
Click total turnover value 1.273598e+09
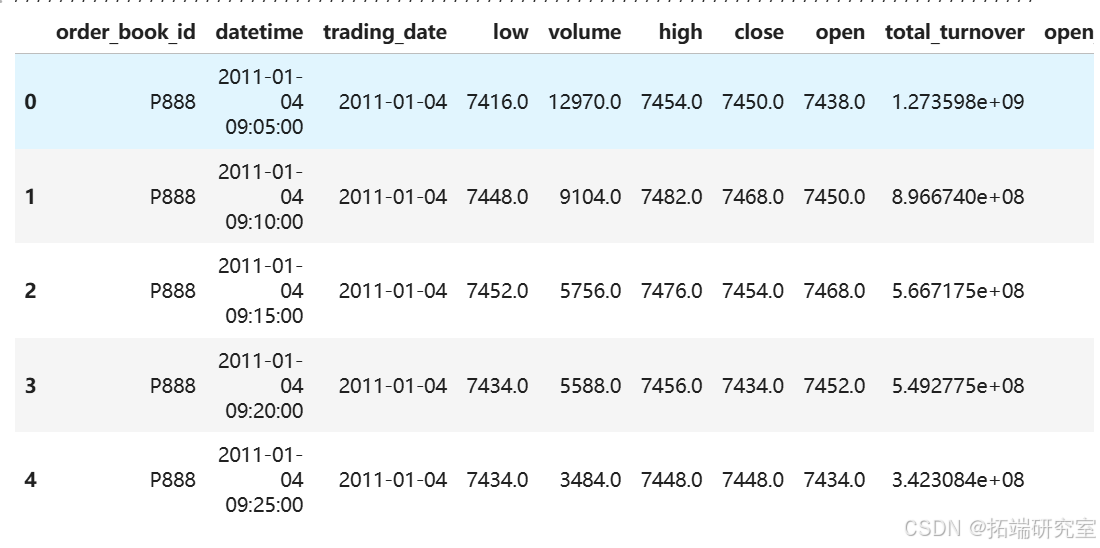[x=957, y=102]
